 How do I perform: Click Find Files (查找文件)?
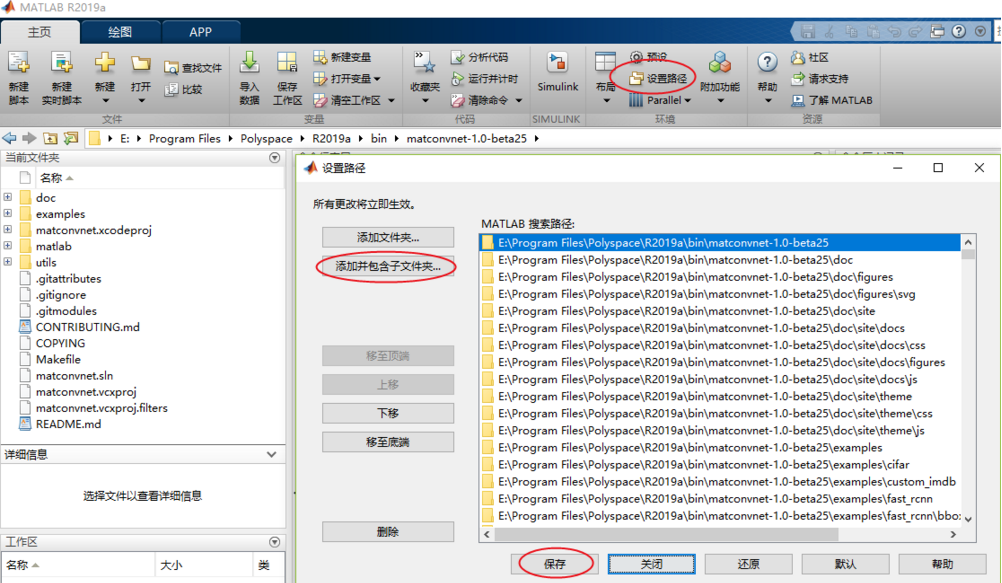(x=193, y=68)
